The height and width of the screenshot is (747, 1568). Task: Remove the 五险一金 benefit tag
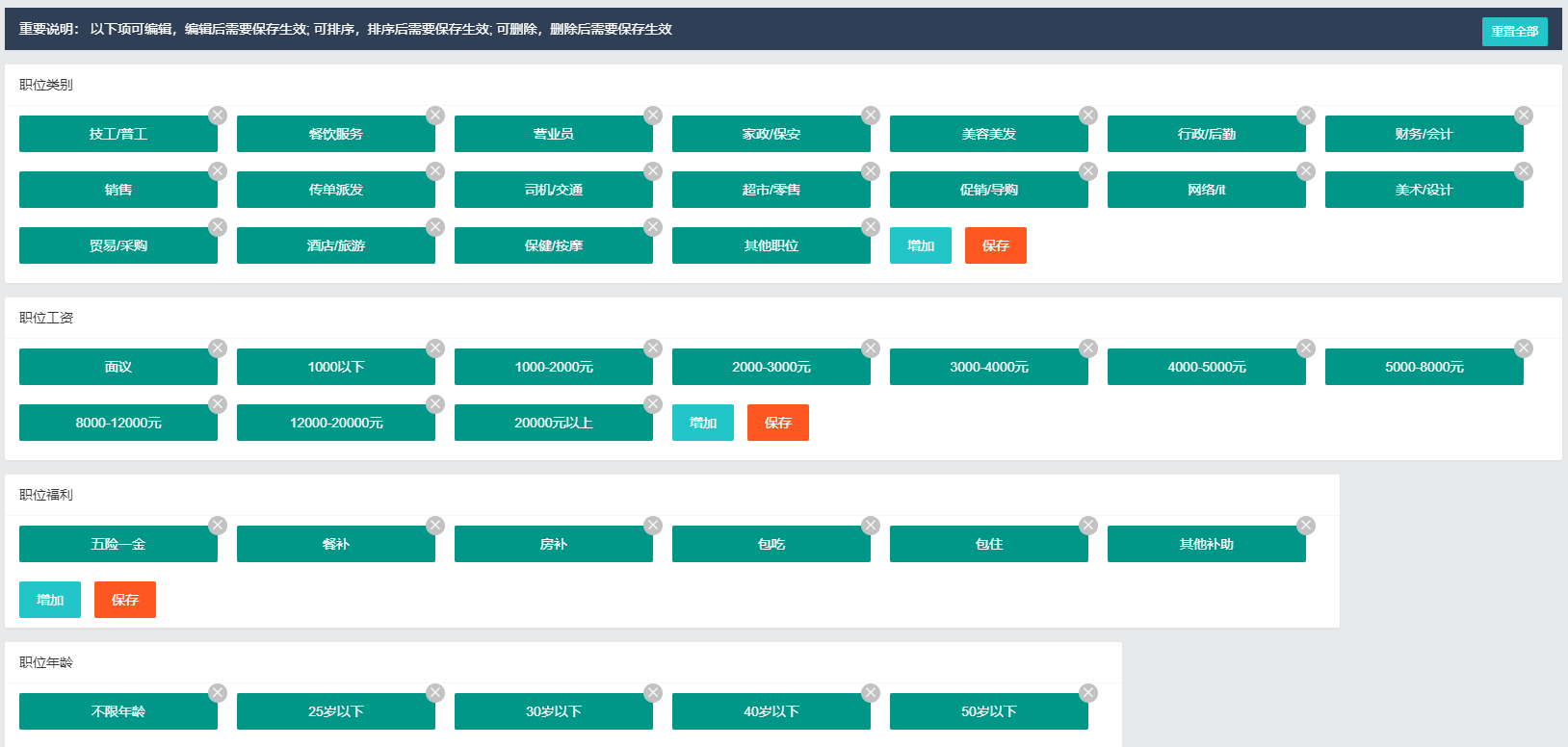click(218, 526)
